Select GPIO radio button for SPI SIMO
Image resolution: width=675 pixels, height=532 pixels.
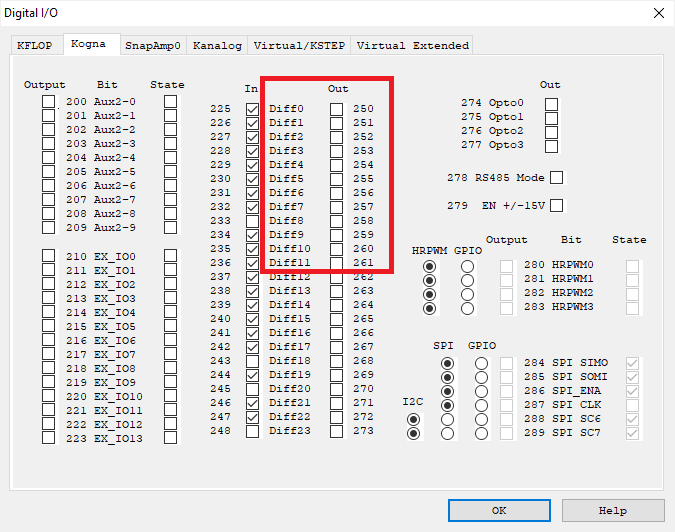tap(482, 363)
